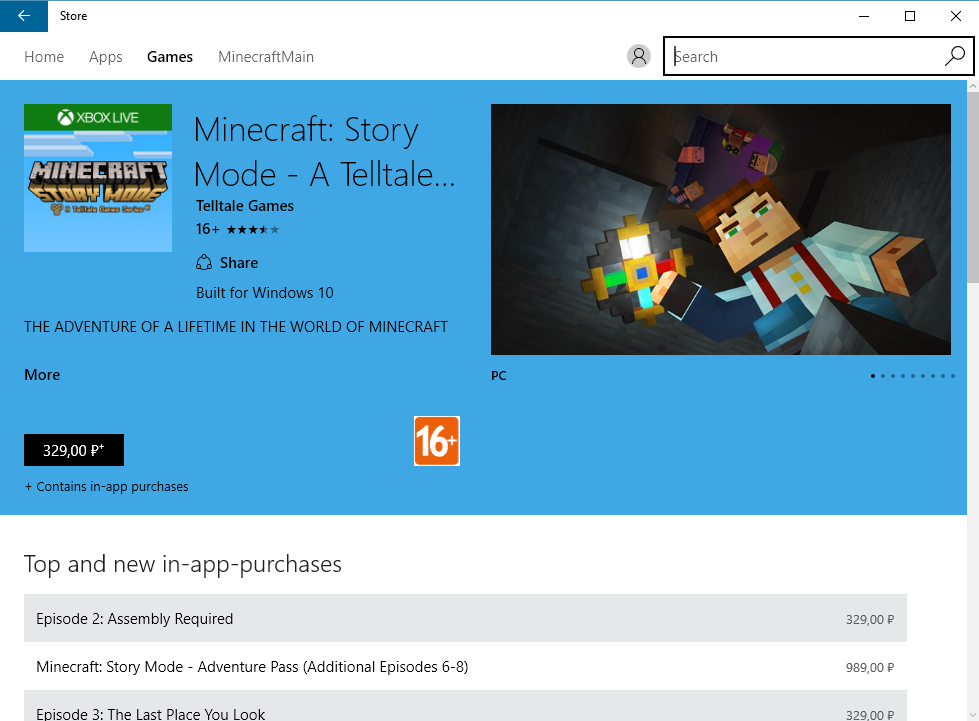Select the PC platform label below the screenshot
The width and height of the screenshot is (979, 721).
tap(498, 376)
